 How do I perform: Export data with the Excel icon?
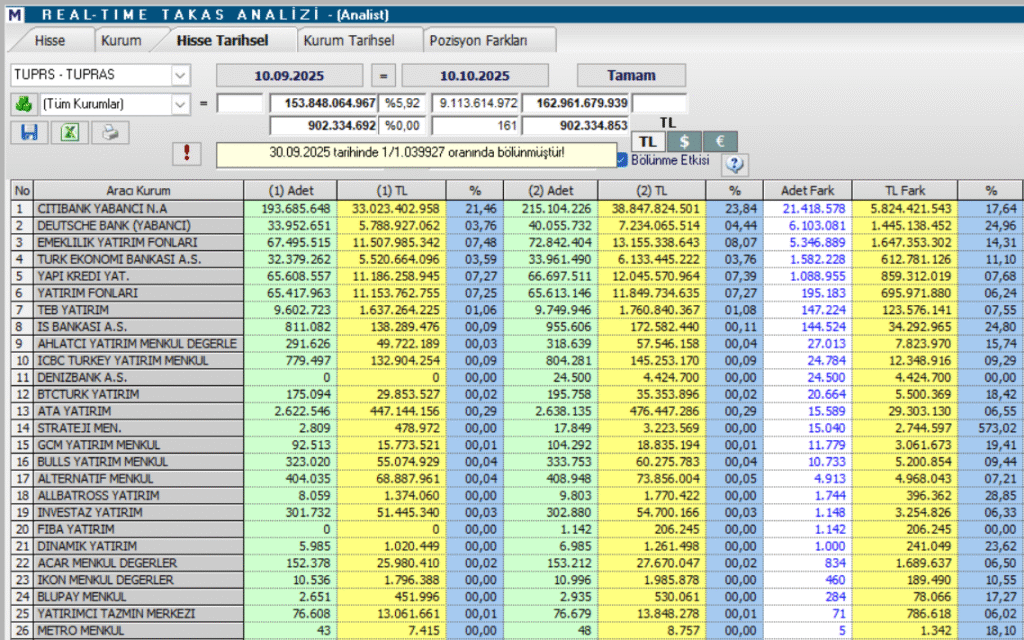point(70,133)
